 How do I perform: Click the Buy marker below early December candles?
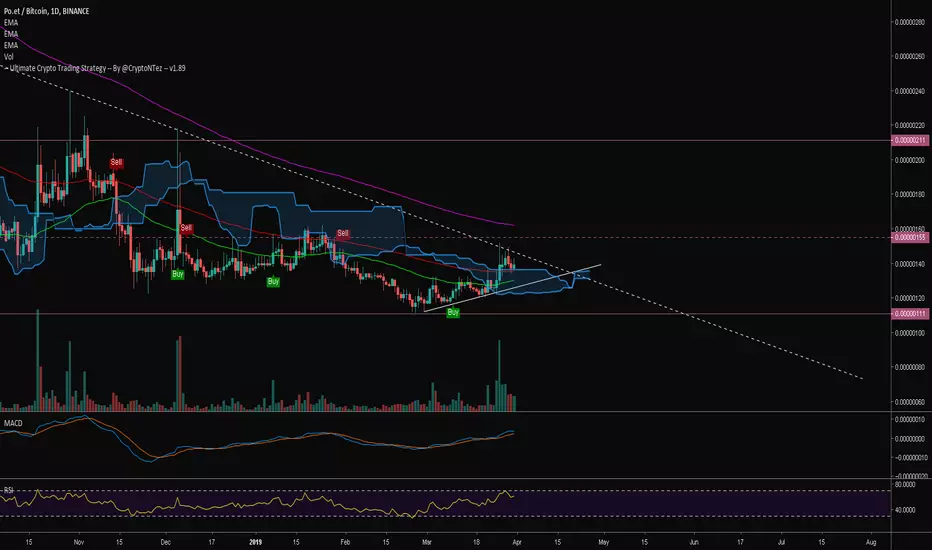pos(178,273)
